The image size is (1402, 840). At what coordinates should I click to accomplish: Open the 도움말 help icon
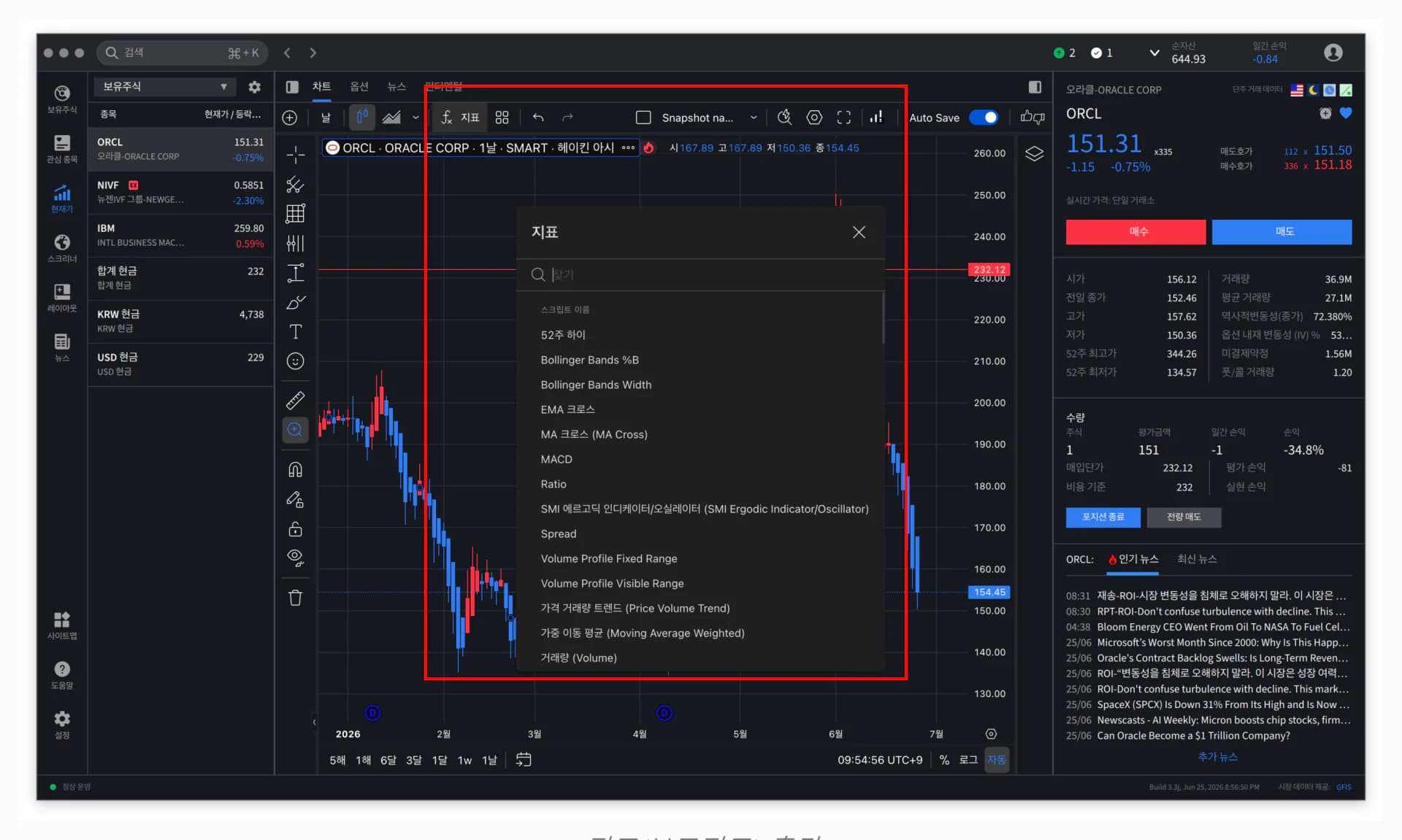[62, 674]
